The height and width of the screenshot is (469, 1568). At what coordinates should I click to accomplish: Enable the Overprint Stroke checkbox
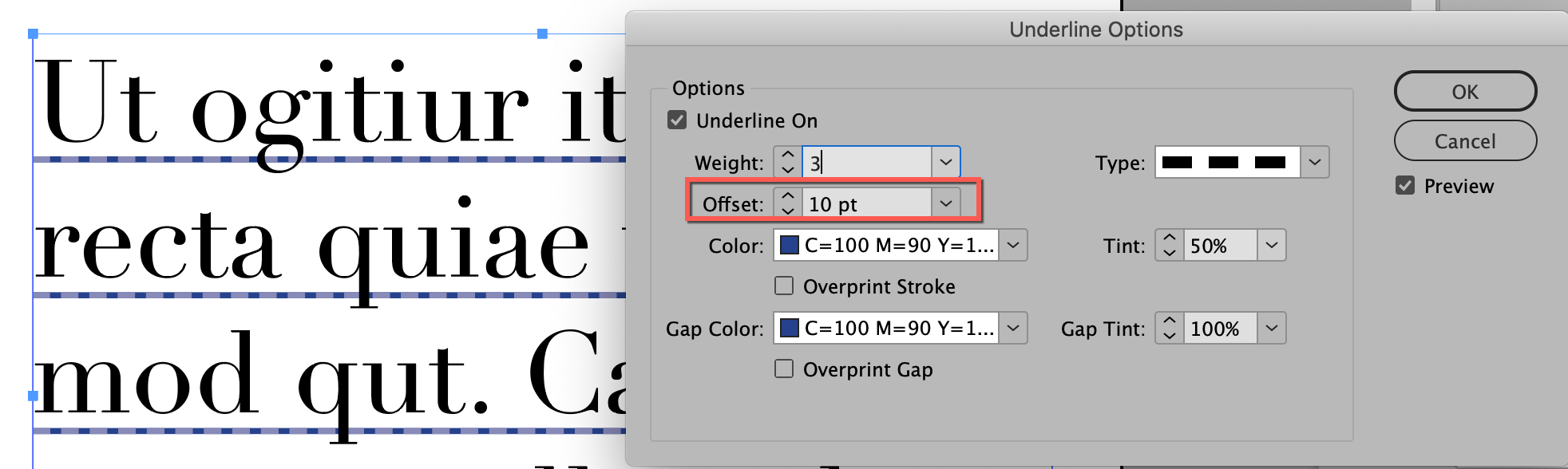click(784, 286)
